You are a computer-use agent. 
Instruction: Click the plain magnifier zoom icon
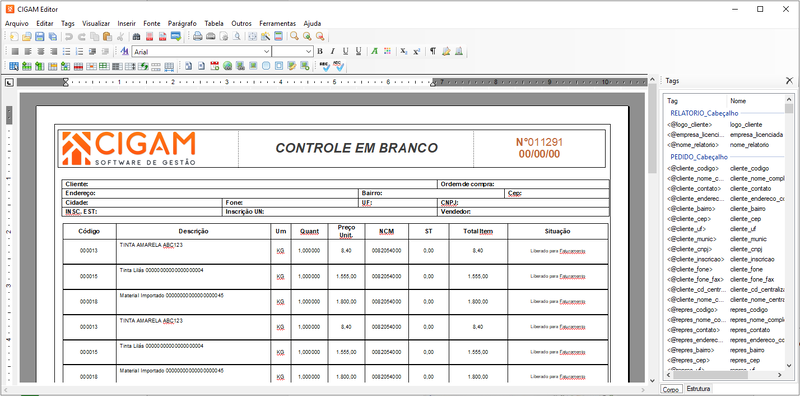click(x=294, y=36)
